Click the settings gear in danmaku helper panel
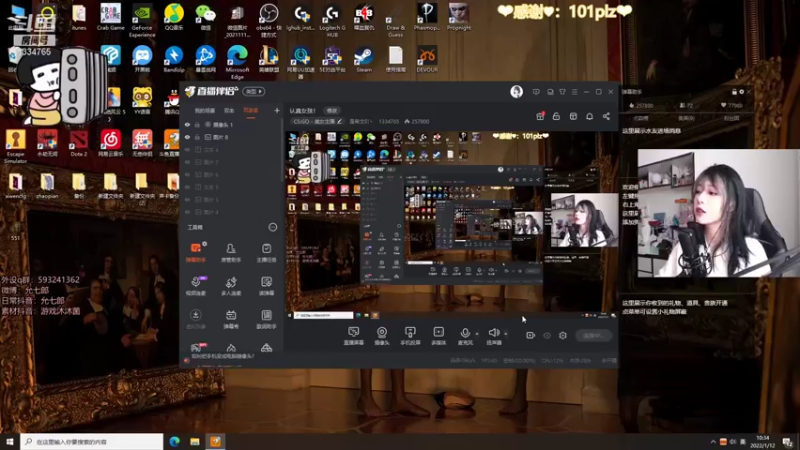Viewport: 800px width, 450px height. click(741, 92)
